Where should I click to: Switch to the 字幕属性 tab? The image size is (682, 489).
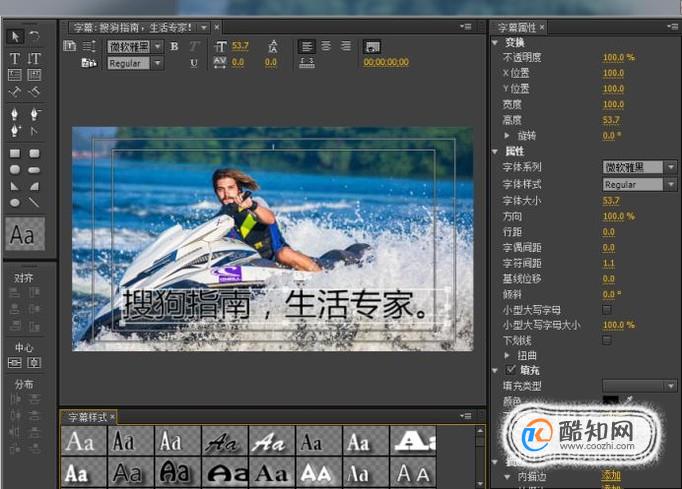517,28
